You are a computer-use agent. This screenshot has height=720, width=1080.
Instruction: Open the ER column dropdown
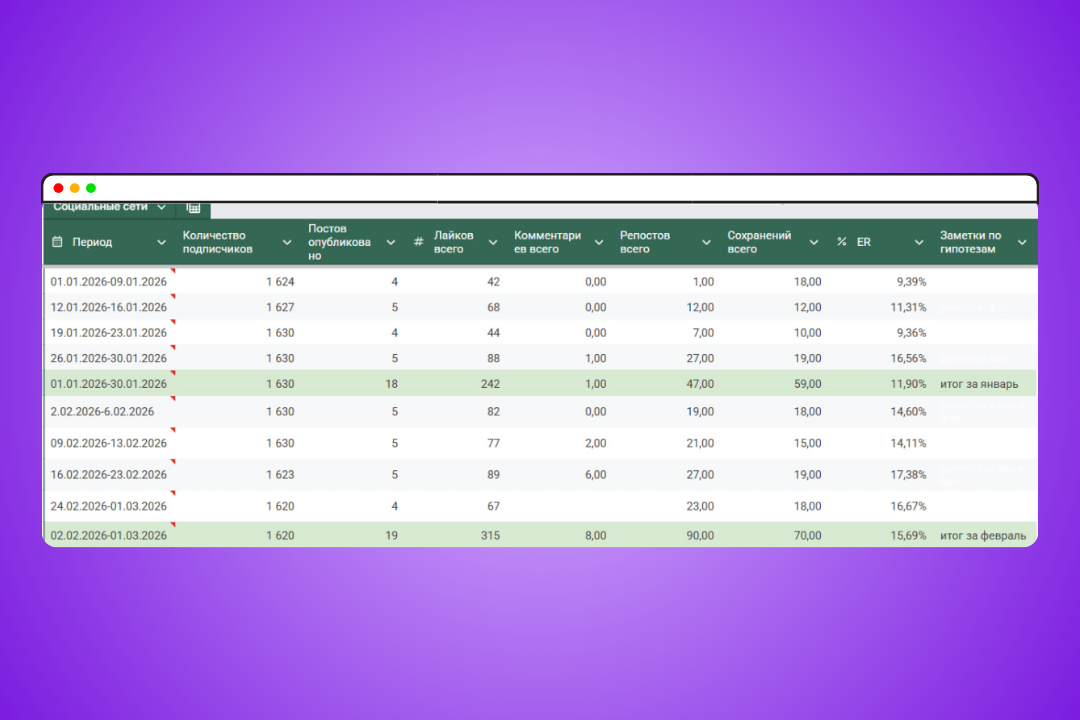919,243
